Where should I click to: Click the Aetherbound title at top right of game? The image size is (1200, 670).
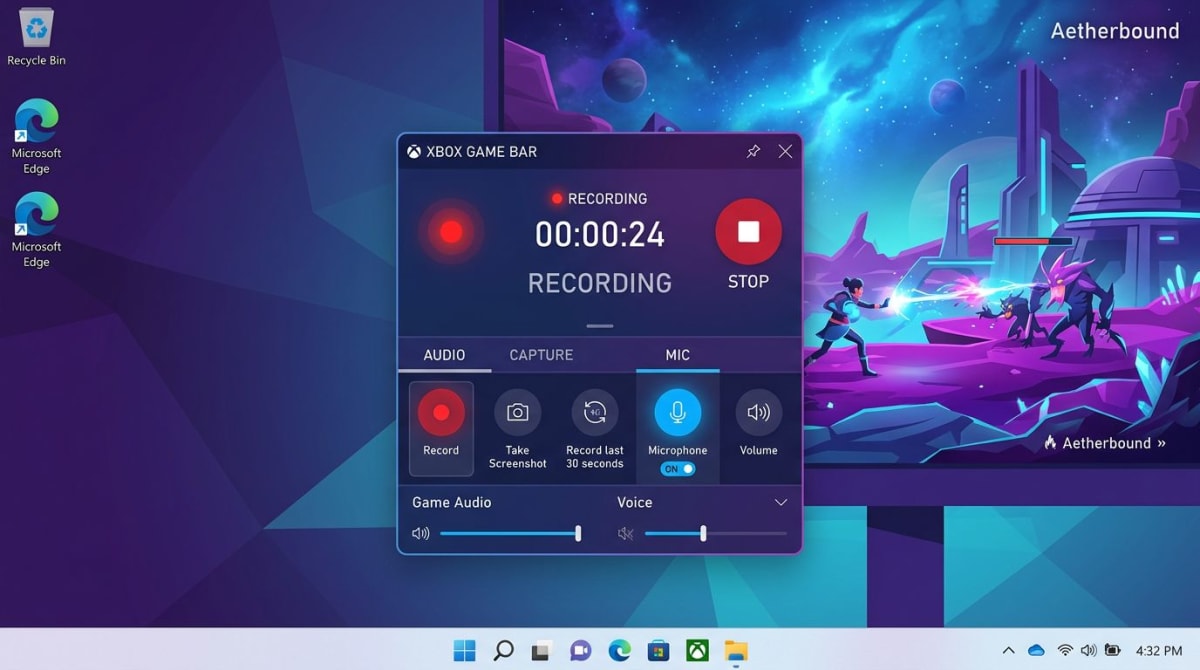pyautogui.click(x=1115, y=31)
